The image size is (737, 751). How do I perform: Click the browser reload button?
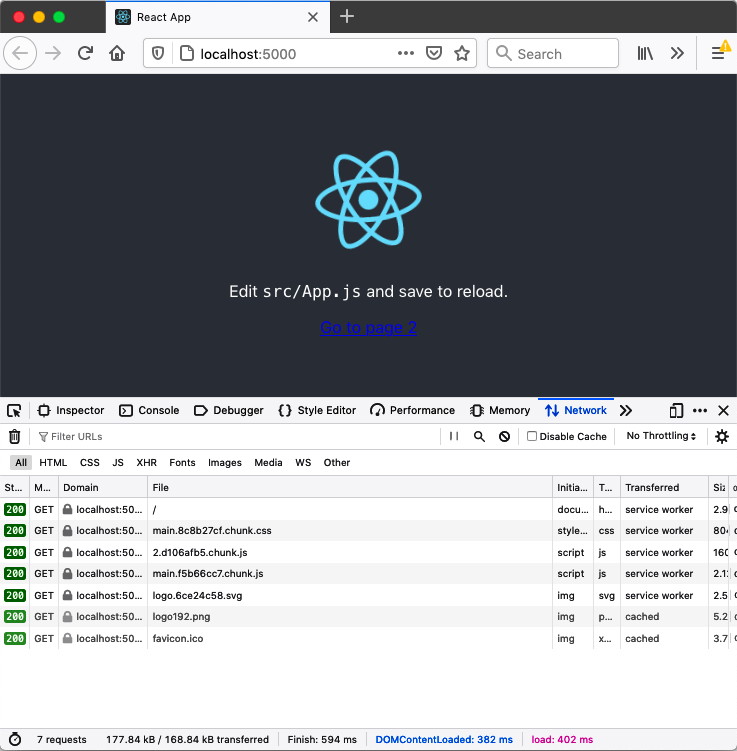(86, 54)
